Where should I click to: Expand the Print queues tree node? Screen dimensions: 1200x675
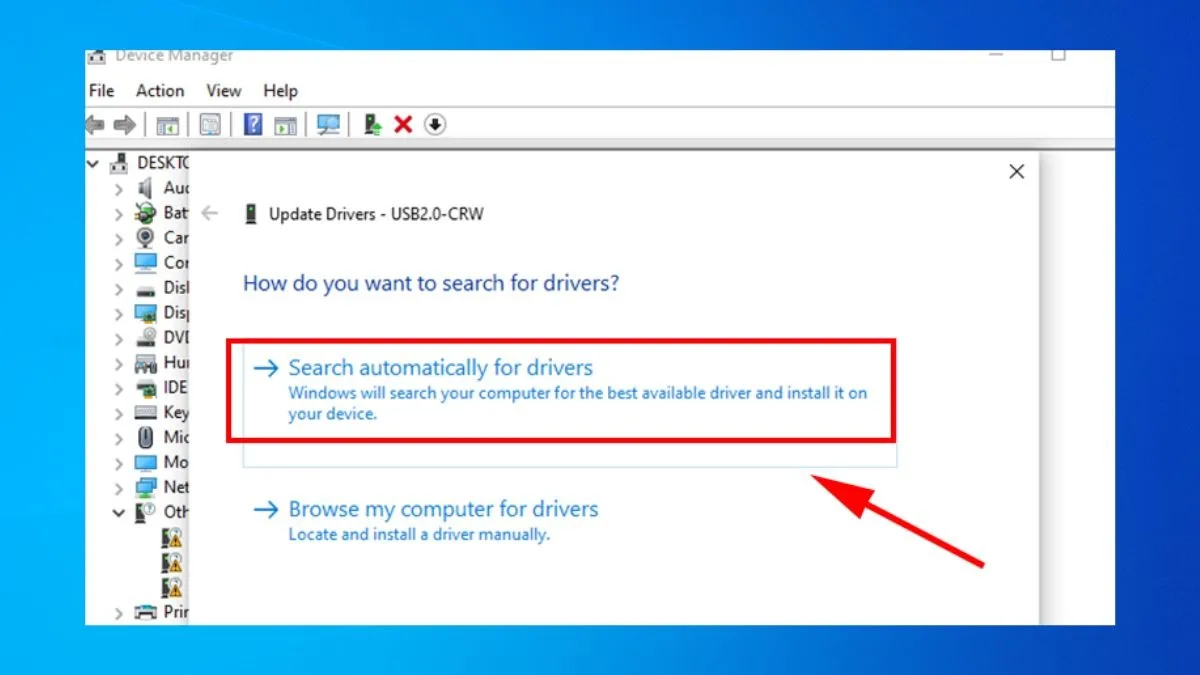point(119,612)
